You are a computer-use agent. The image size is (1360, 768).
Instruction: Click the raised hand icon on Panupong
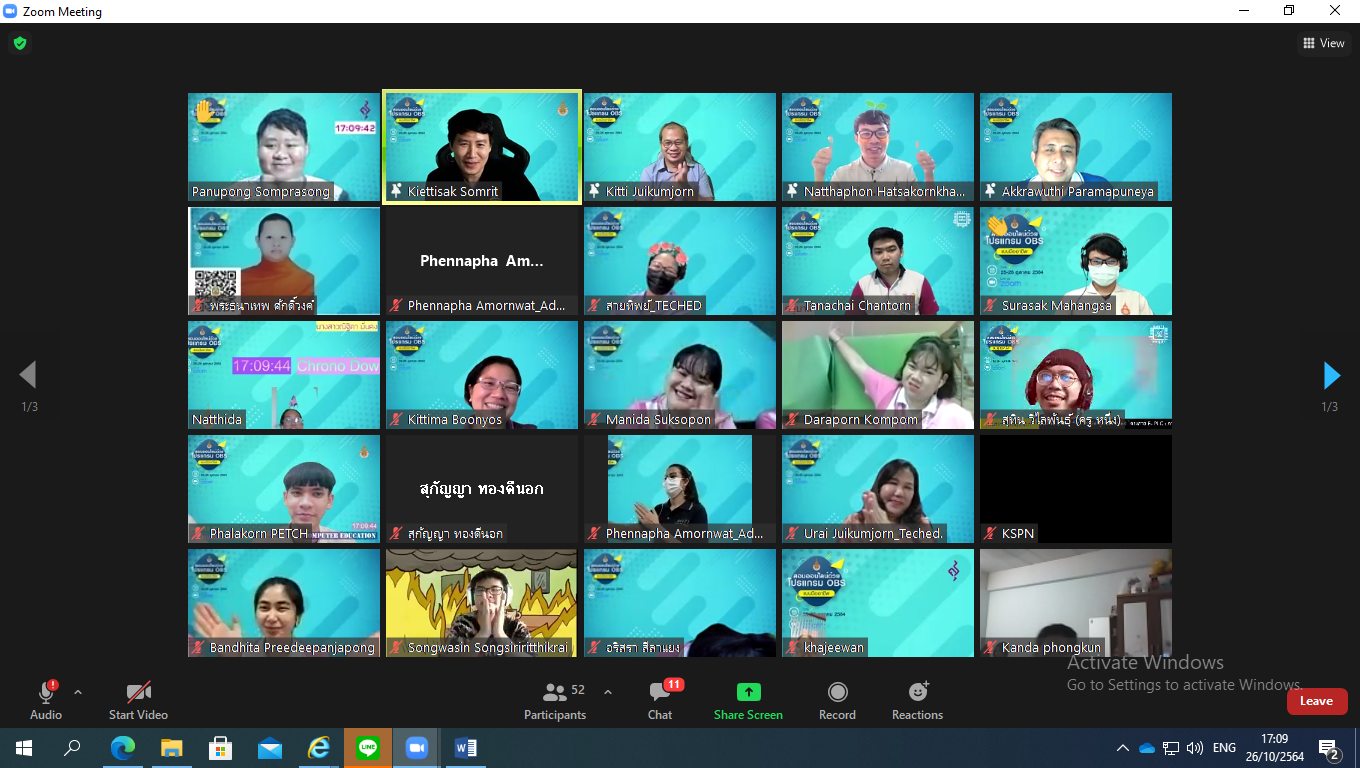pyautogui.click(x=205, y=111)
